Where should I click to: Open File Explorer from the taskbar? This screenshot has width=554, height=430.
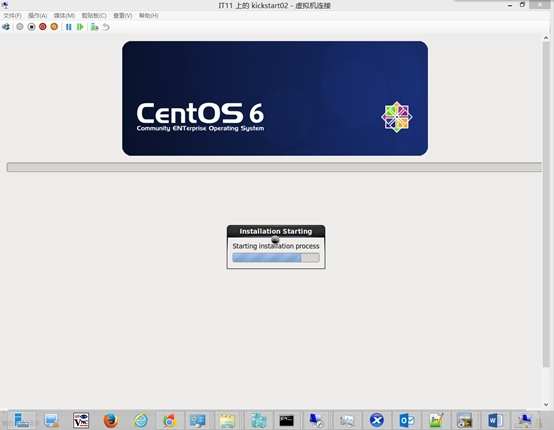coord(227,420)
